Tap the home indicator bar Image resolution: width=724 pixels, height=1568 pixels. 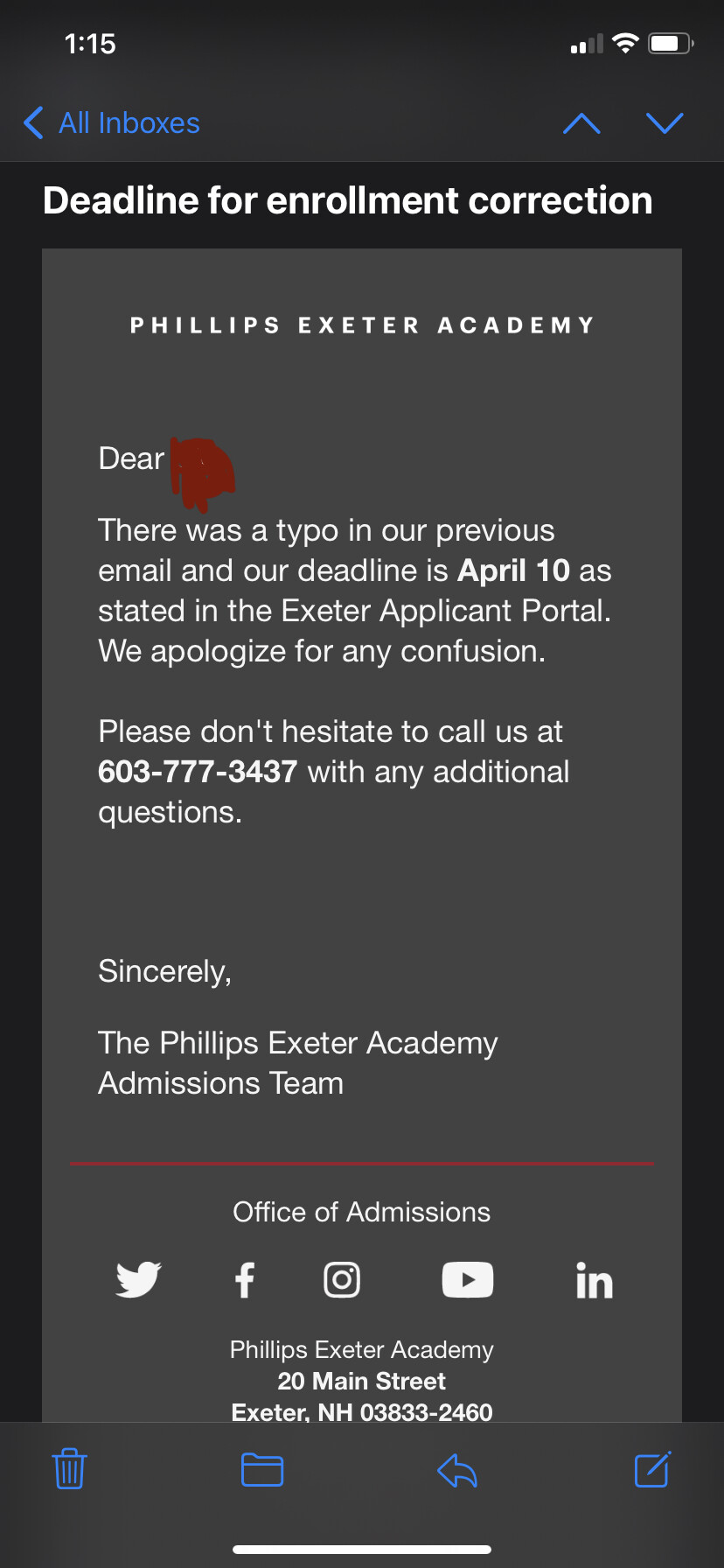point(362,1549)
